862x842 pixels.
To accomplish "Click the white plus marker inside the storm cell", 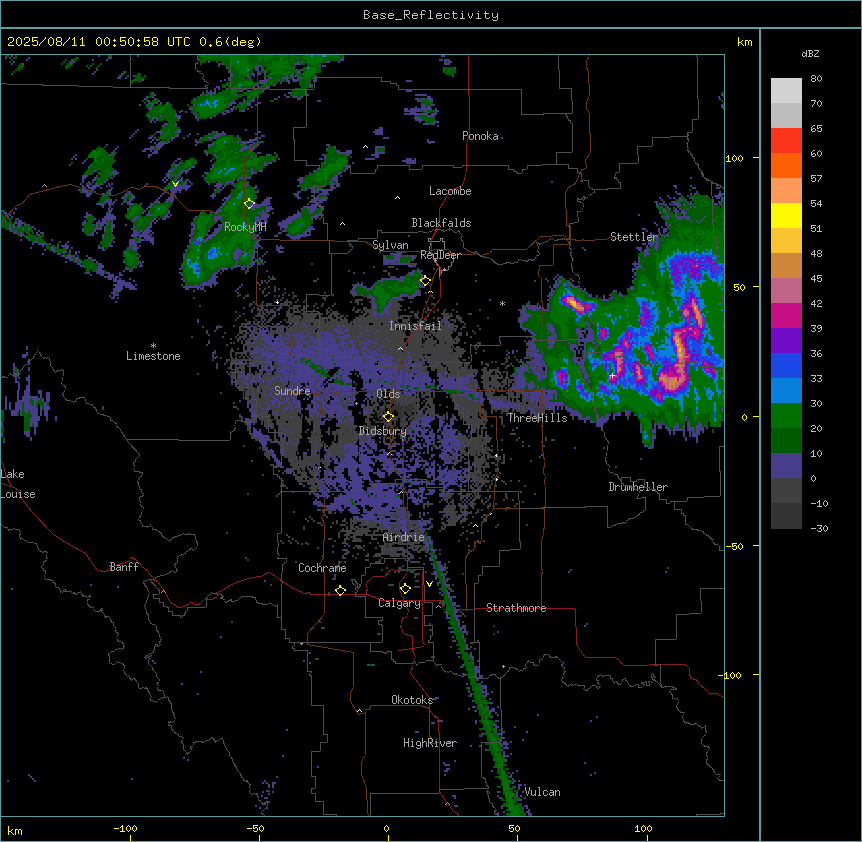I will pyautogui.click(x=612, y=375).
